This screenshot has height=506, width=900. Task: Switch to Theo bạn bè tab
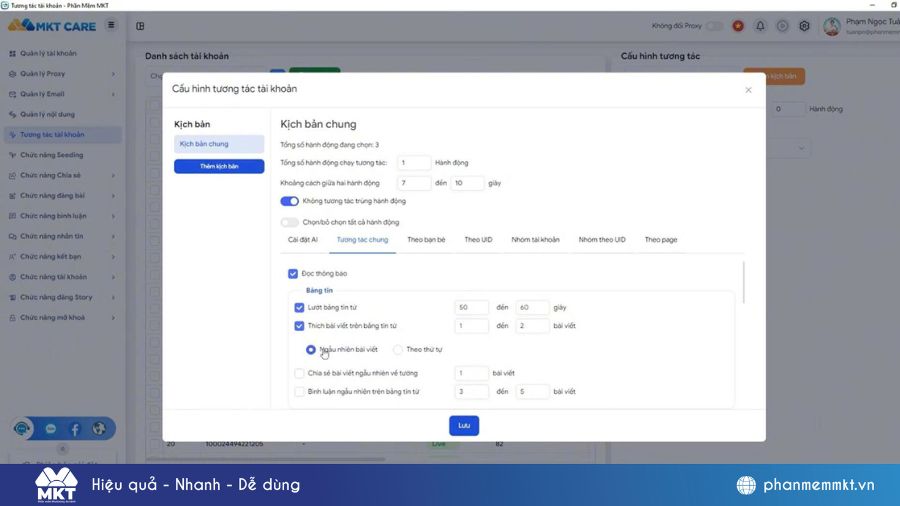pos(426,240)
